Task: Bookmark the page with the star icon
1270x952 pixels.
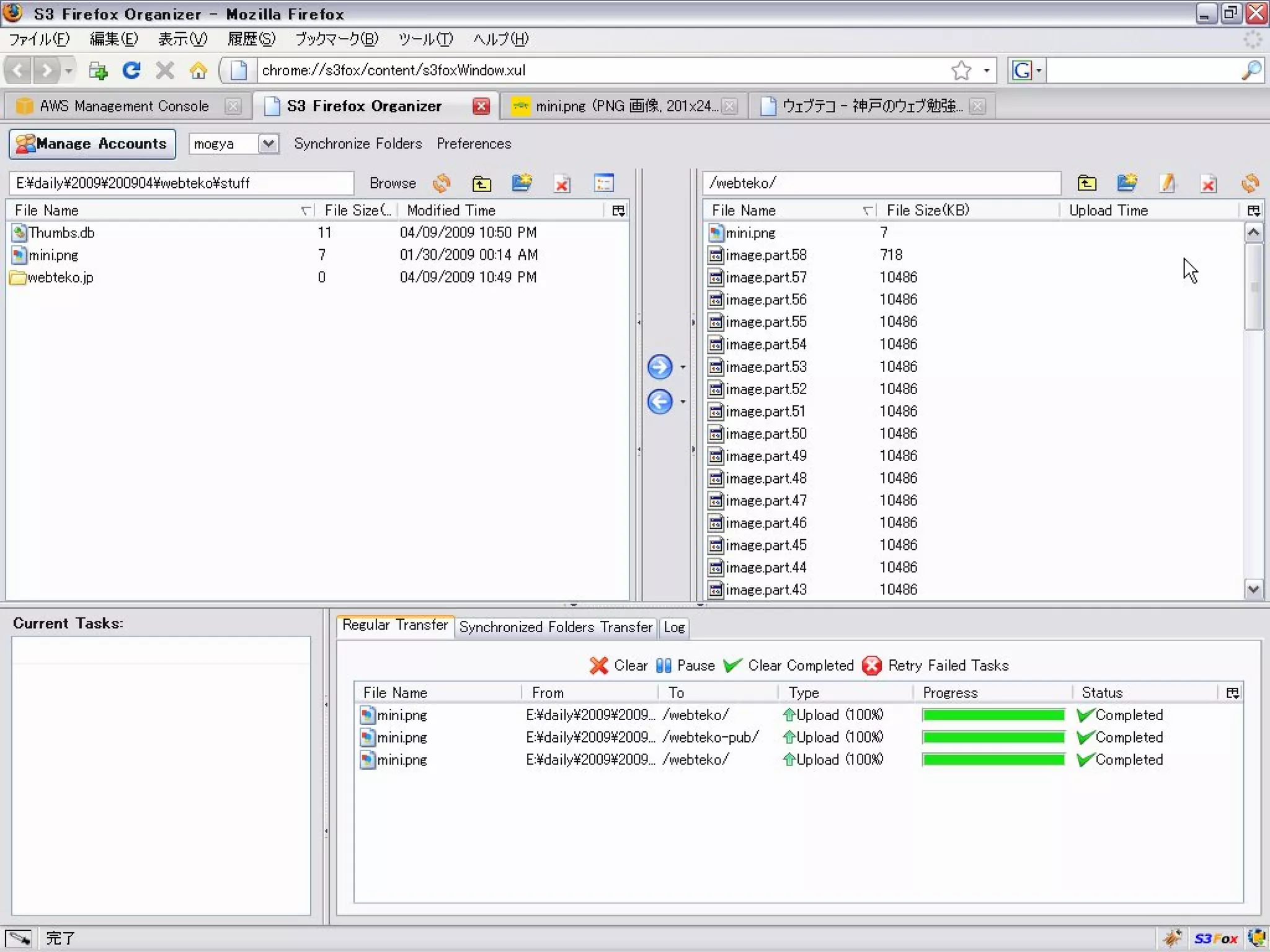Action: pyautogui.click(x=961, y=70)
